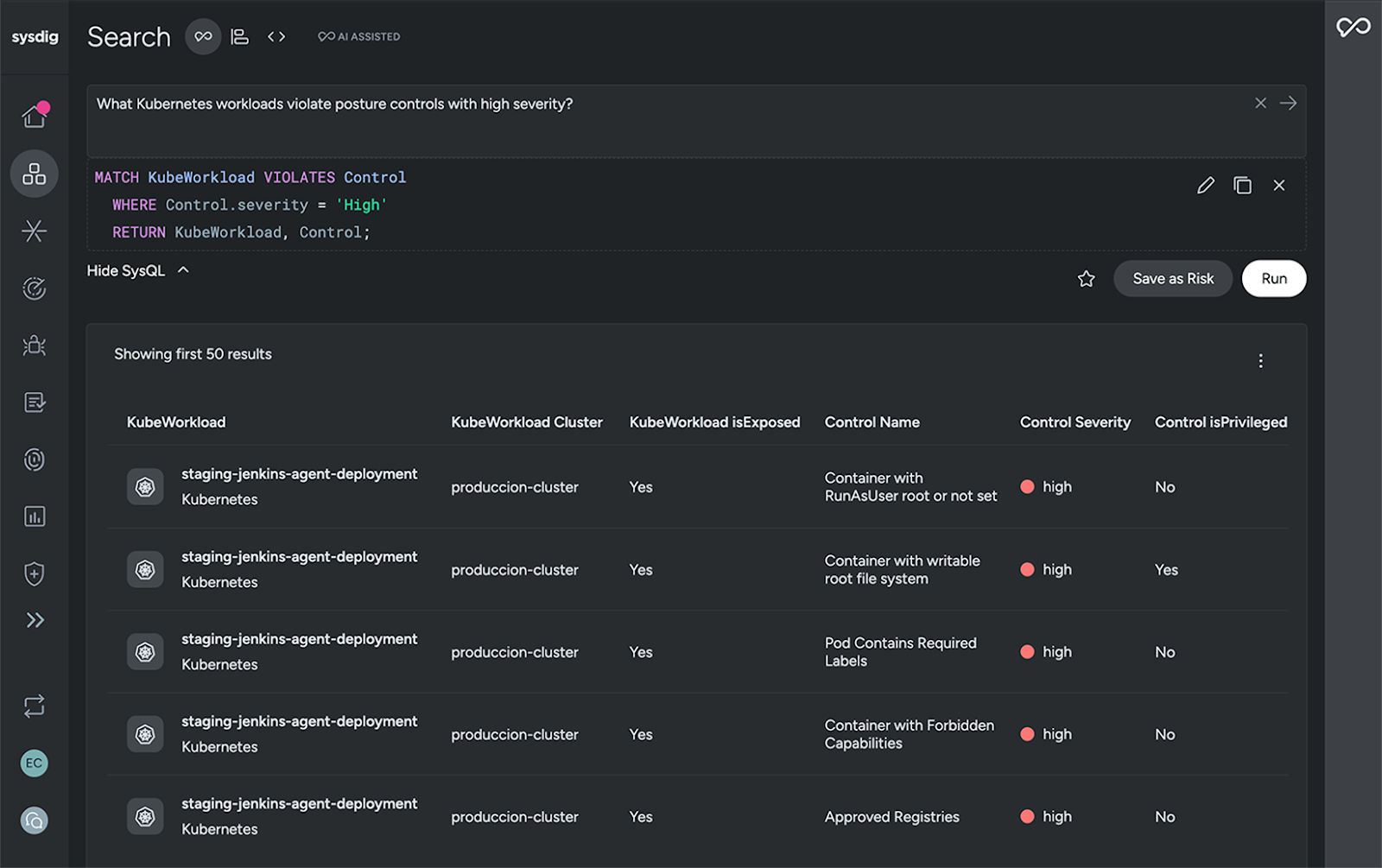Open the Home icon in sidebar
Screen dimensions: 1382x868
click(x=34, y=116)
